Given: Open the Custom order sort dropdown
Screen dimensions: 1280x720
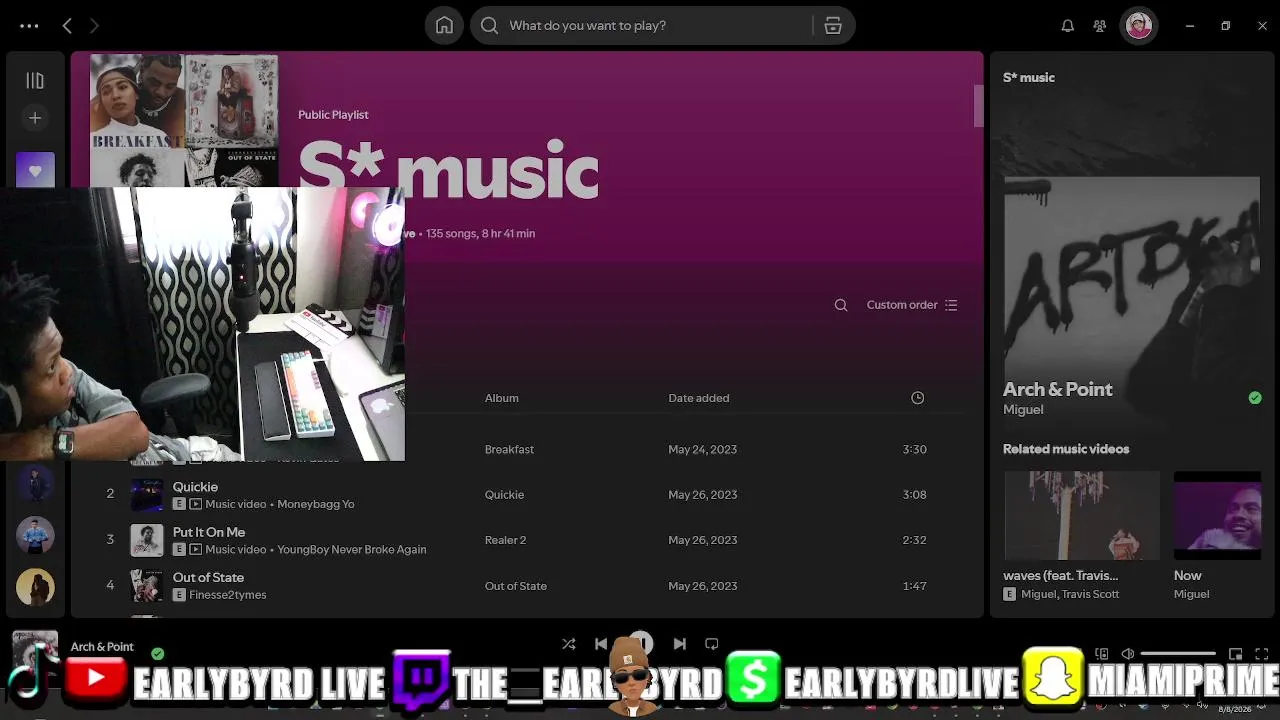Looking at the screenshot, I should click(912, 305).
